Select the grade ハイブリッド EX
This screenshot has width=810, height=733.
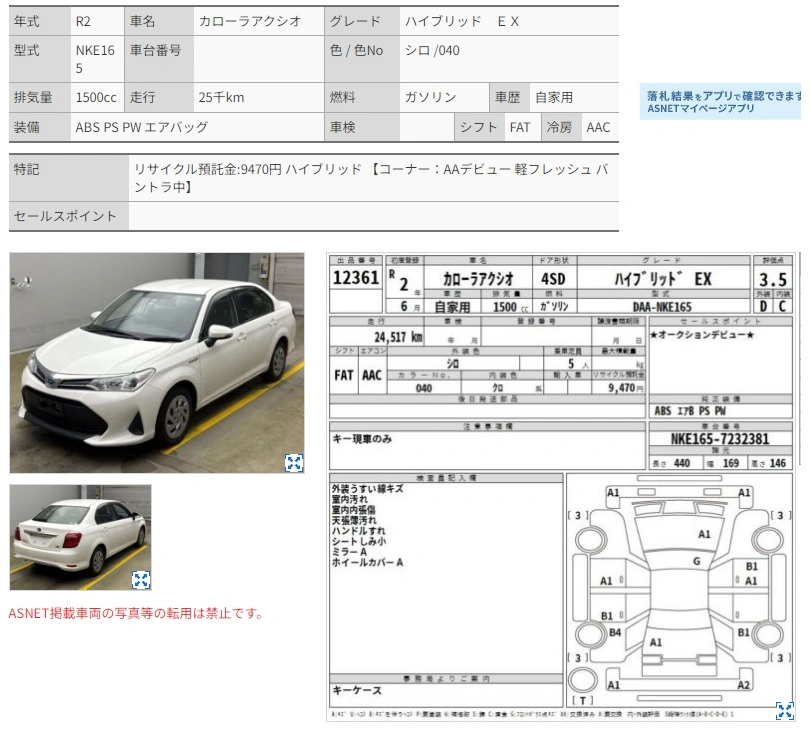461,21
